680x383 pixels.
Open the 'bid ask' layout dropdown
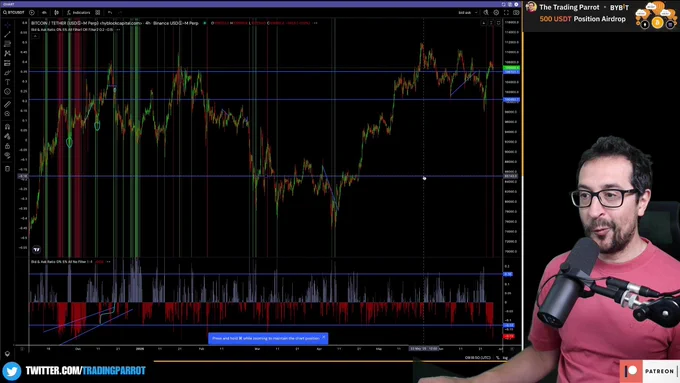tap(468, 13)
